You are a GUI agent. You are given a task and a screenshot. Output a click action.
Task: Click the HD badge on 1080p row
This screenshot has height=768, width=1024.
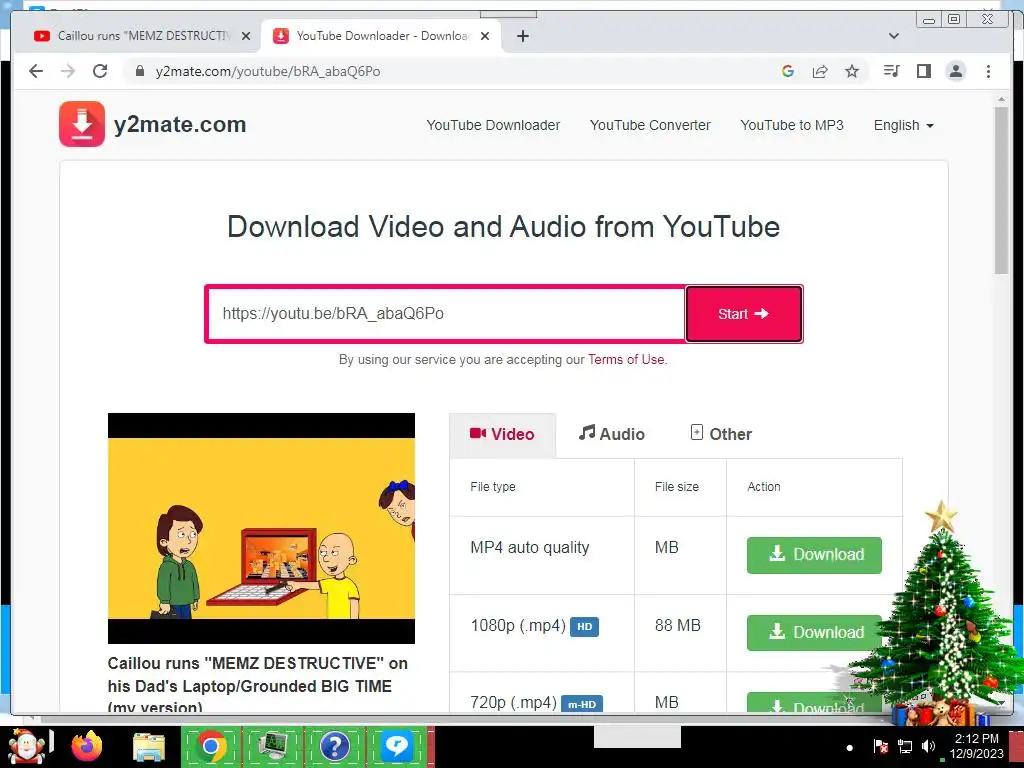click(x=584, y=627)
